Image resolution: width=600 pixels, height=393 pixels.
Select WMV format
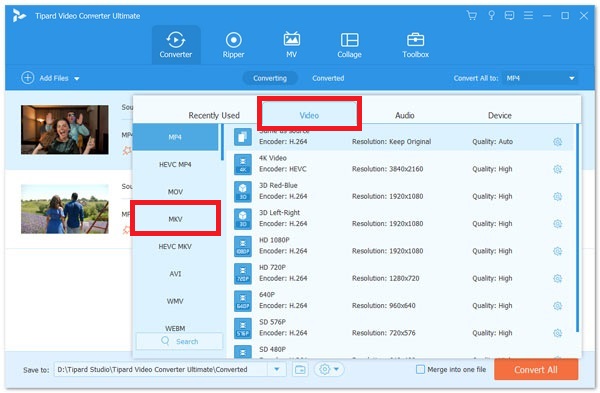tap(176, 301)
